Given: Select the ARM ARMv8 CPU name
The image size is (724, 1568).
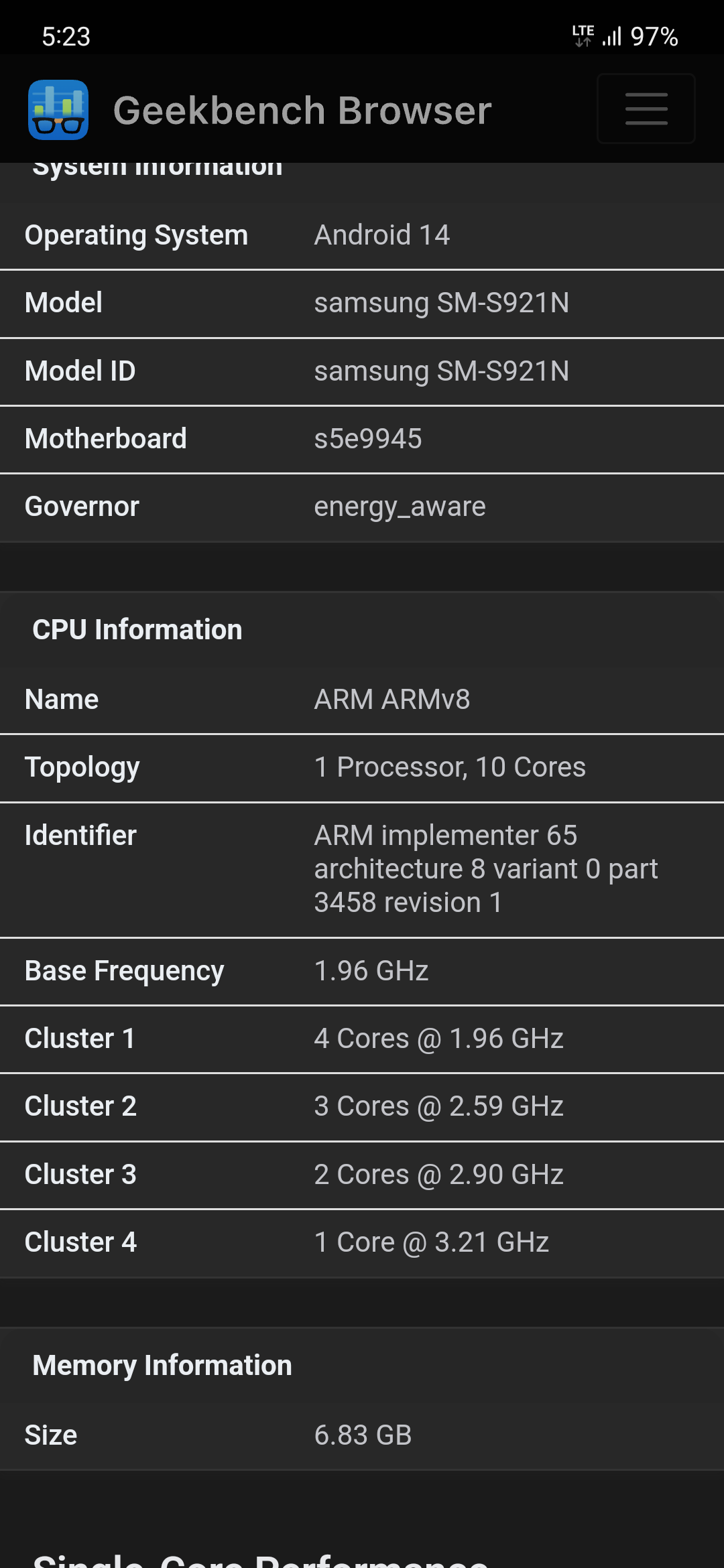Looking at the screenshot, I should (392, 700).
